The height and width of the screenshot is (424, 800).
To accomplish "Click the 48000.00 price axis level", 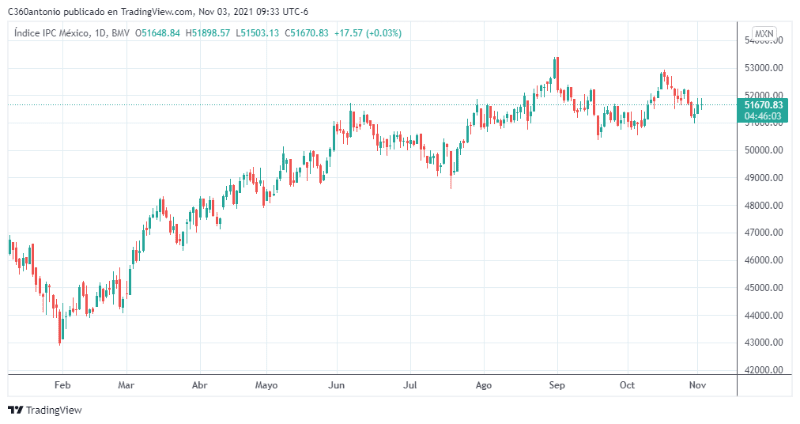I will click(x=763, y=206).
